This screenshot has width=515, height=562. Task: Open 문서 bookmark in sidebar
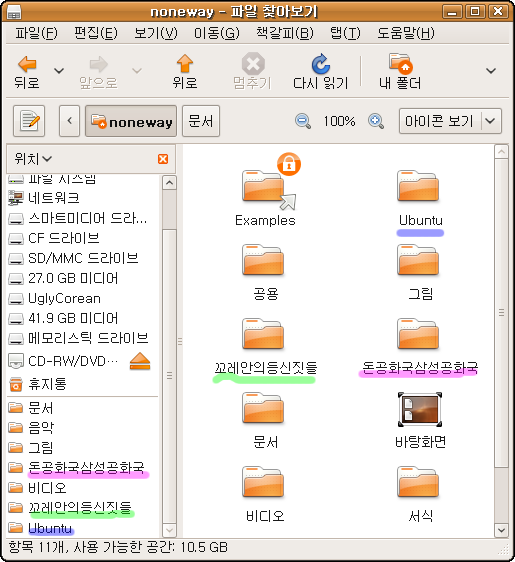tap(82, 408)
